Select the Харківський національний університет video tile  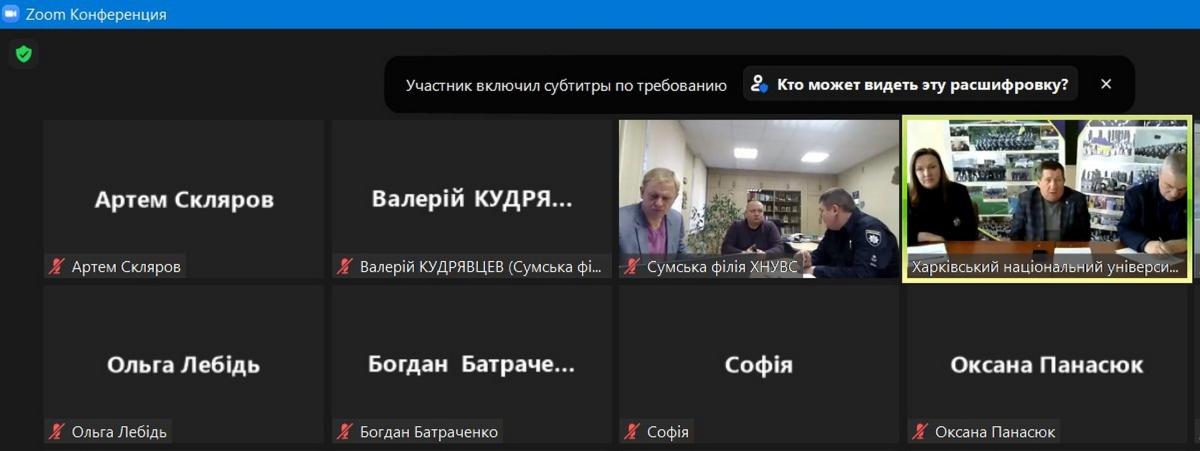tap(1047, 199)
